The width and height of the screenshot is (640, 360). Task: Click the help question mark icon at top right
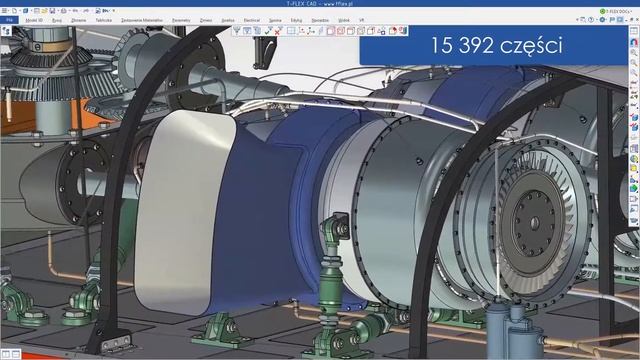(591, 20)
